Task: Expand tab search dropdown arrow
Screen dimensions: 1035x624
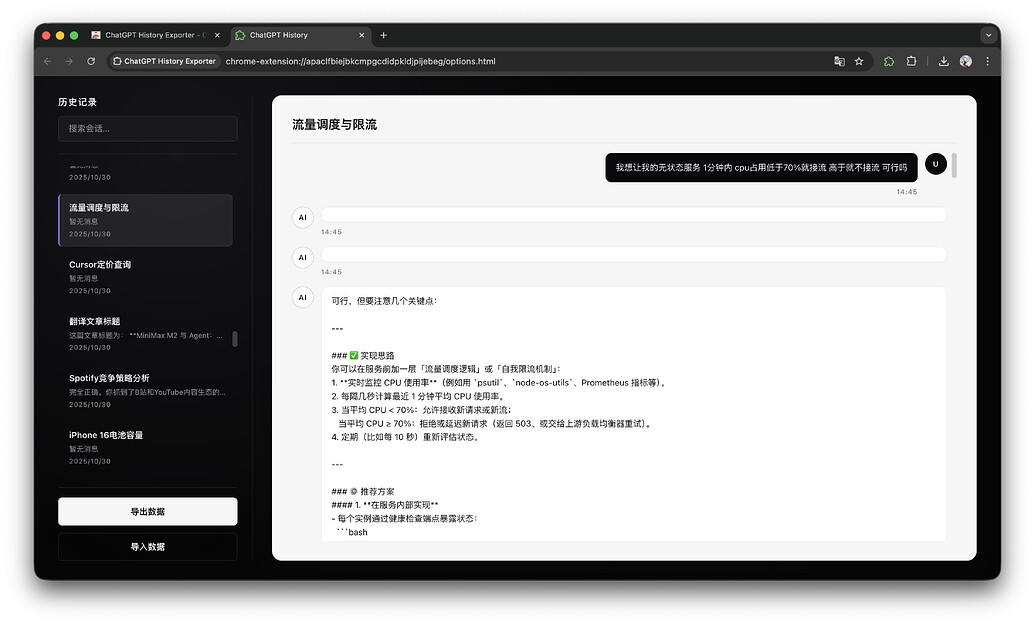Action: (988, 35)
